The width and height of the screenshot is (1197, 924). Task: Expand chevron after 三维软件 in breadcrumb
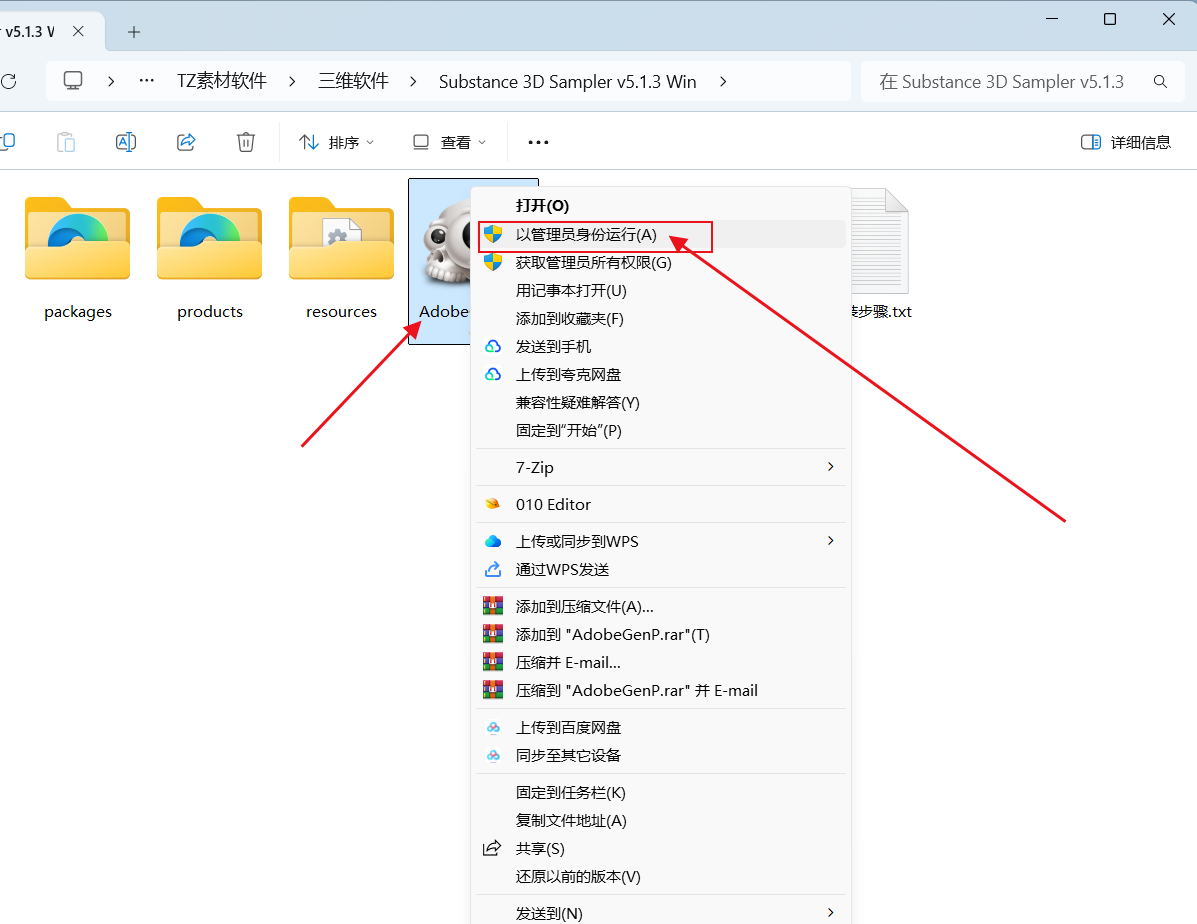[413, 82]
